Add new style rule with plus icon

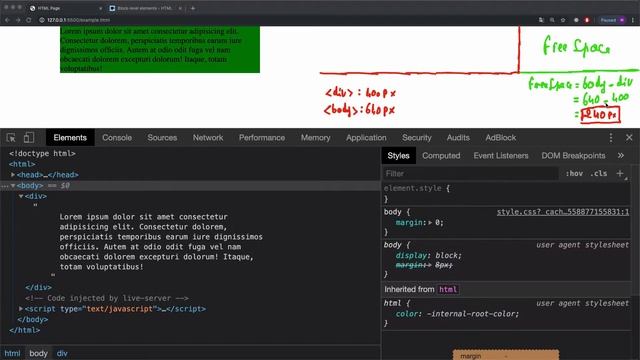tap(620, 174)
